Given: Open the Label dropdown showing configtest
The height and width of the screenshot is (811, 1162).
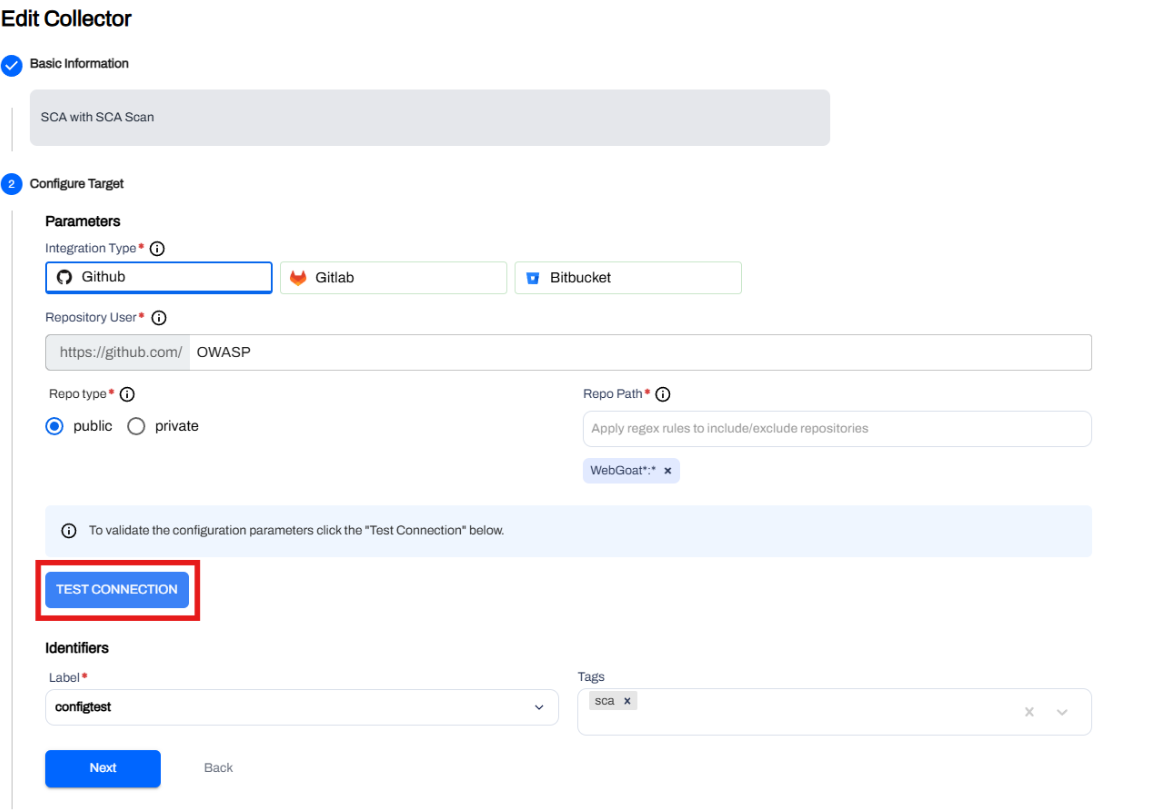Looking at the screenshot, I should [x=301, y=707].
